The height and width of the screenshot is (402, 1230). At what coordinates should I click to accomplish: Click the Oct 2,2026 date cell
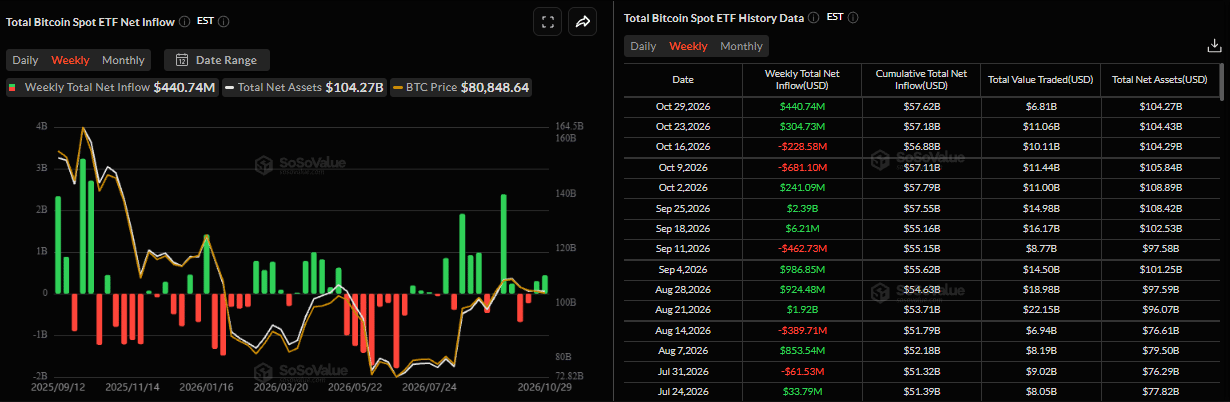coord(682,187)
